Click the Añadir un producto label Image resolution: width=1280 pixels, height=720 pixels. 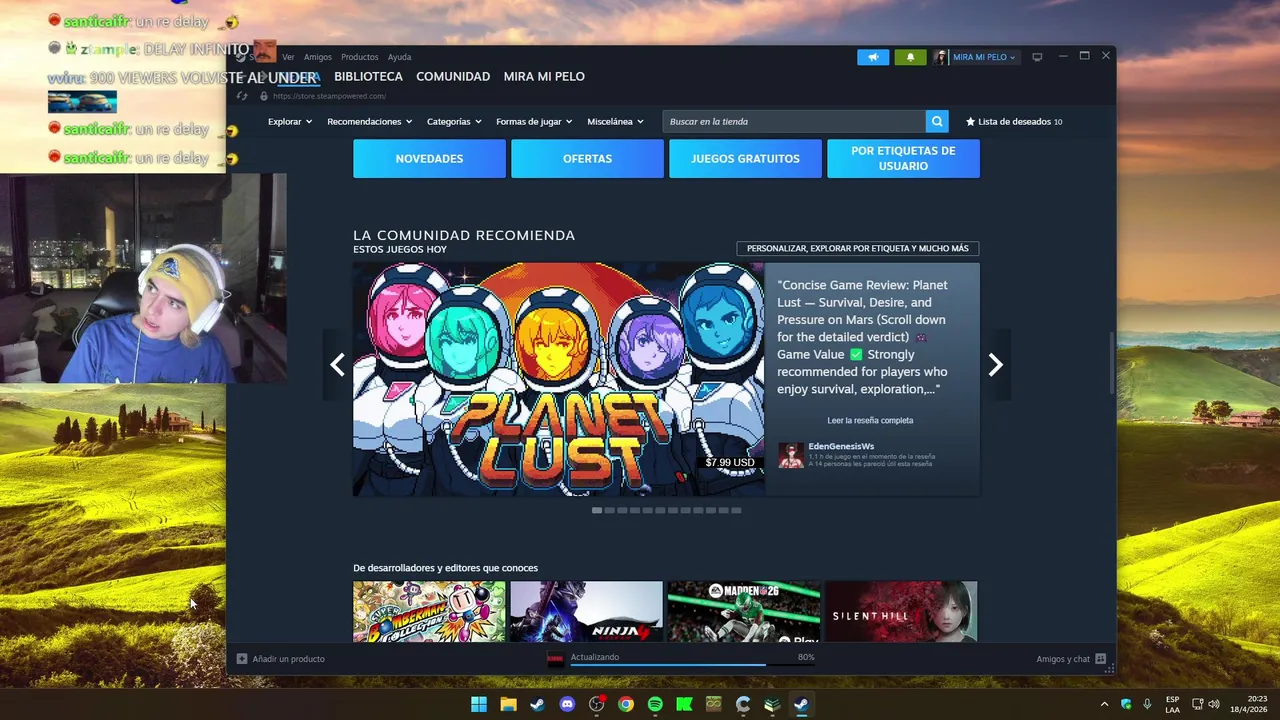(x=288, y=659)
